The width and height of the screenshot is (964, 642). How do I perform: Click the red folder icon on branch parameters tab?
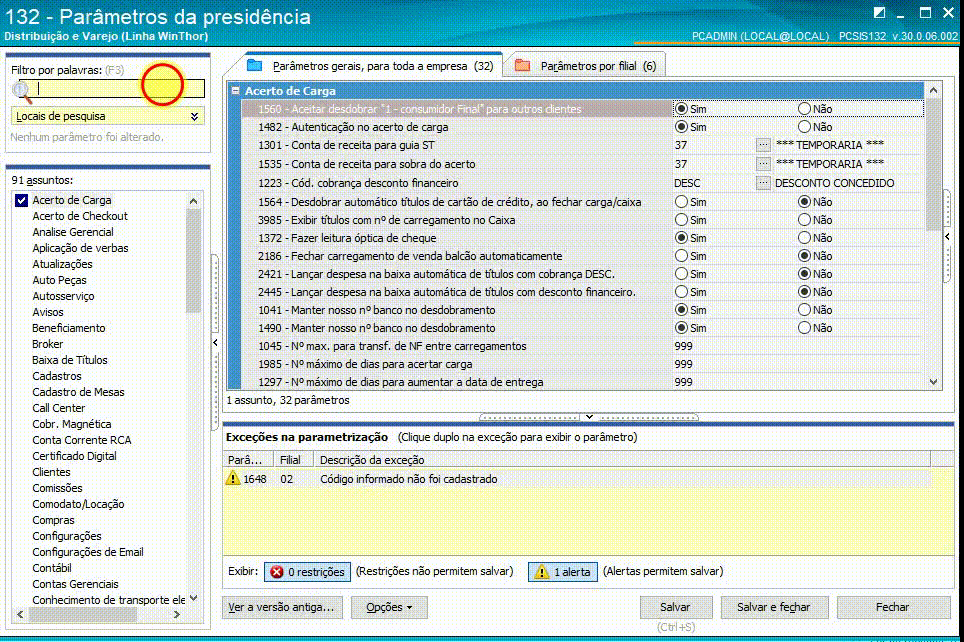point(523,65)
